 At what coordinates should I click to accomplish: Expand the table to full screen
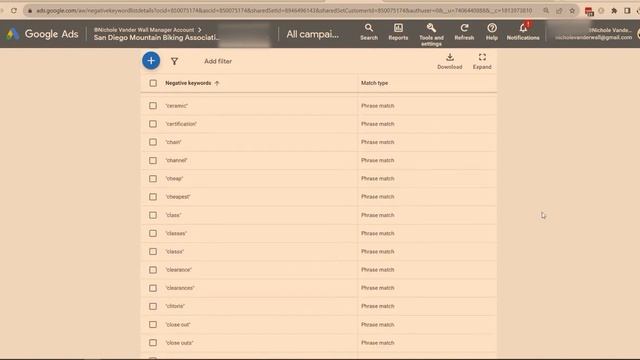[482, 61]
